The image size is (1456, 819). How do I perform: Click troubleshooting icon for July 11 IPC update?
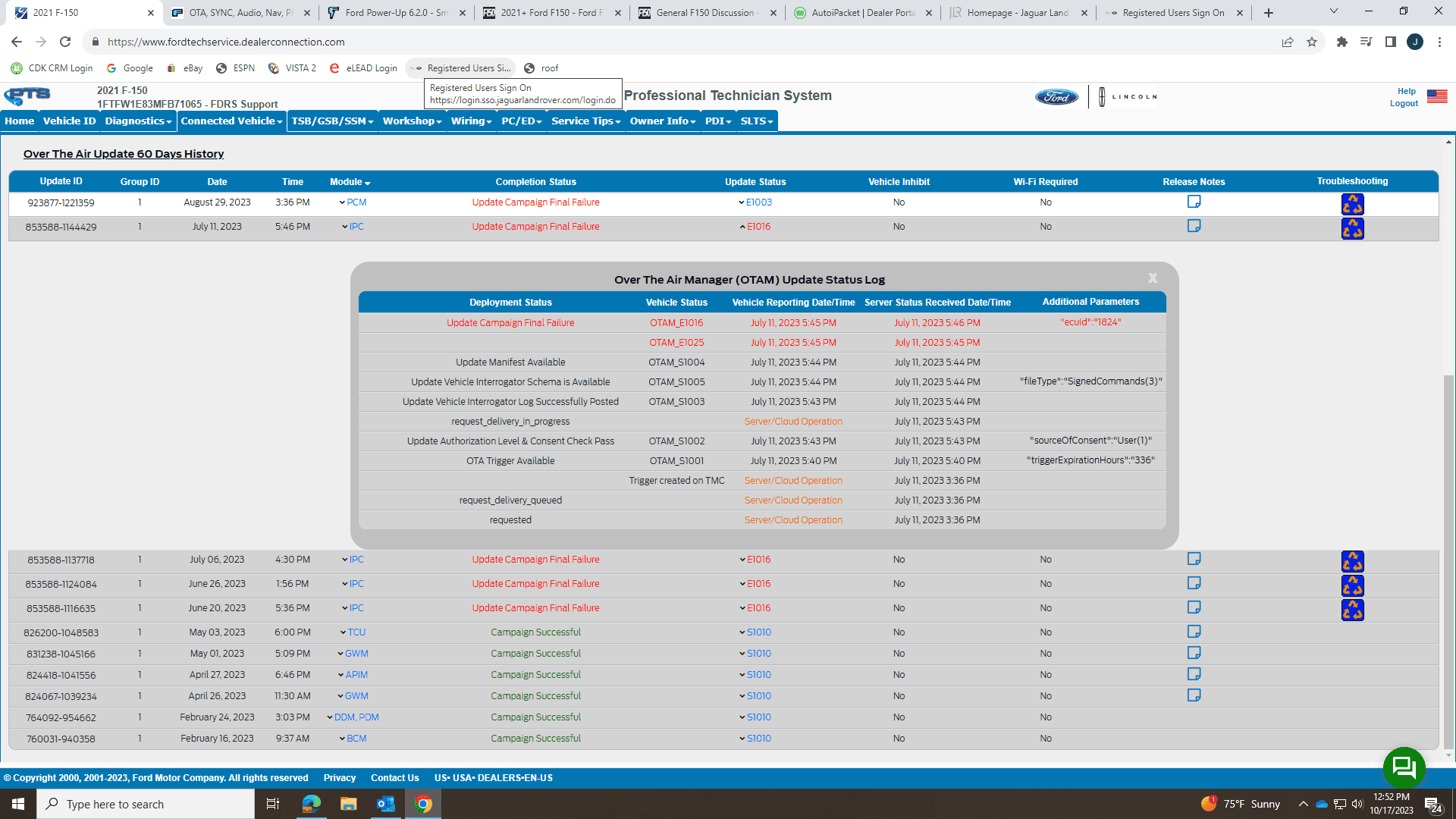(x=1352, y=228)
